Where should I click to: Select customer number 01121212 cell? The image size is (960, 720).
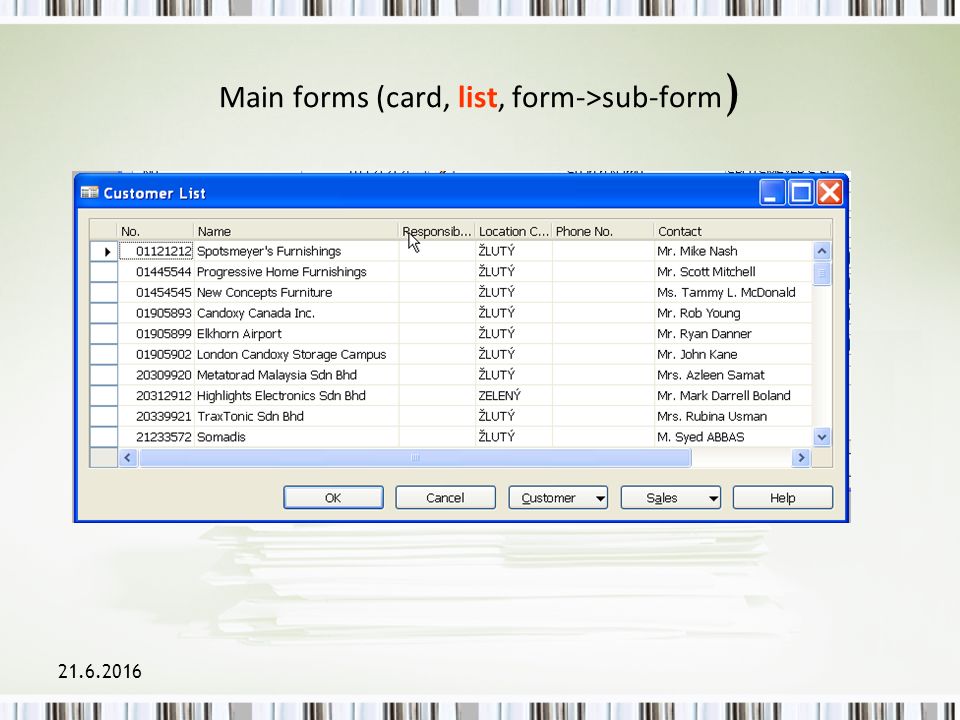156,251
